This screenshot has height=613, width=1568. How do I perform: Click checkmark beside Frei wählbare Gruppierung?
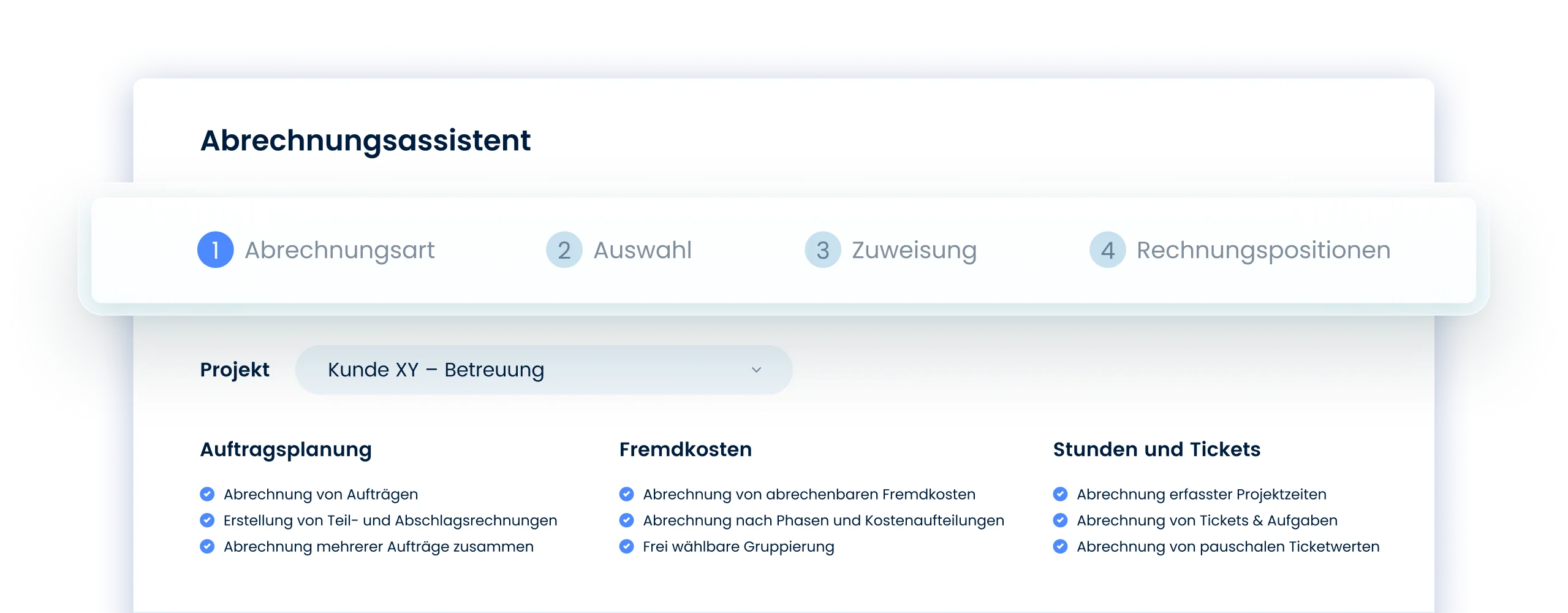pyautogui.click(x=626, y=546)
